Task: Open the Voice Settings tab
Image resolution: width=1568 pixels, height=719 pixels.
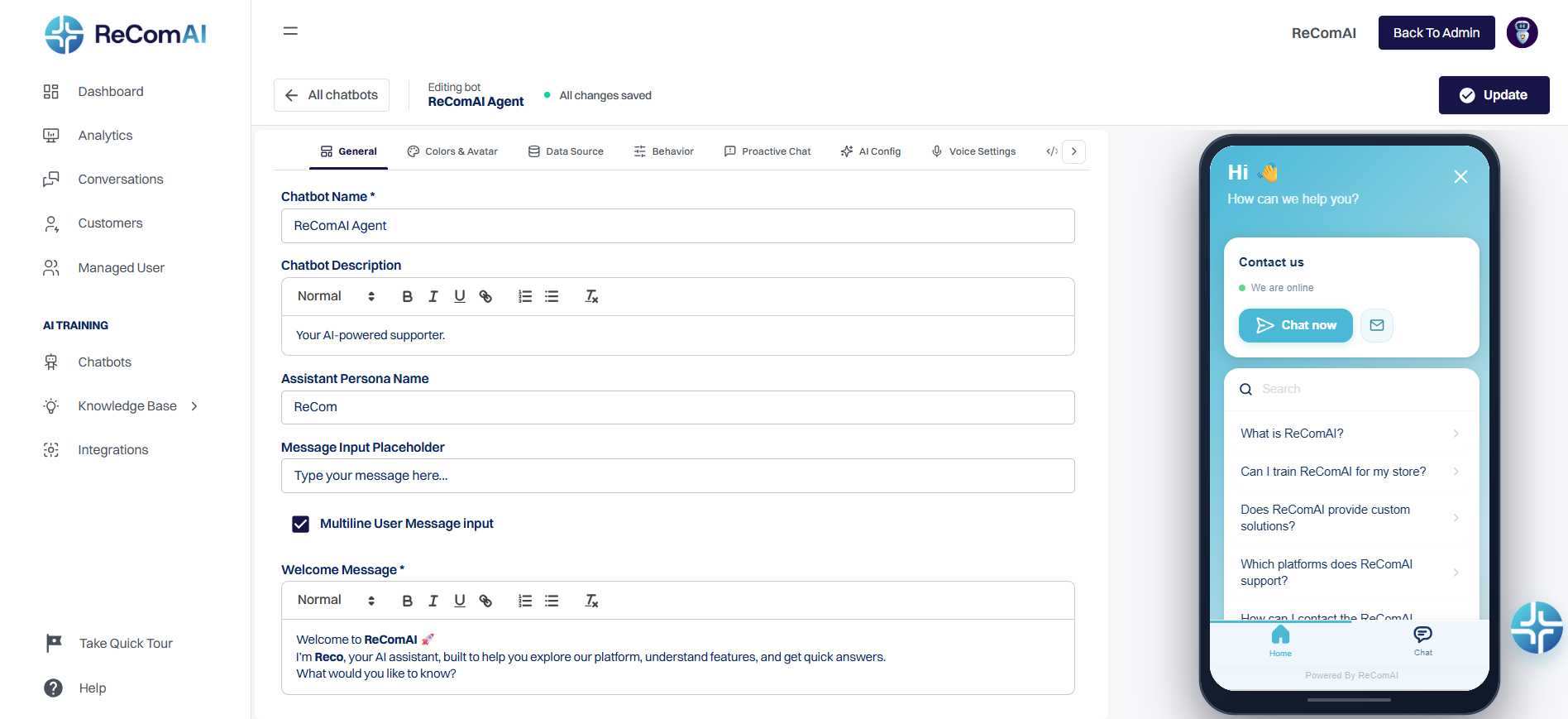Action: (974, 151)
